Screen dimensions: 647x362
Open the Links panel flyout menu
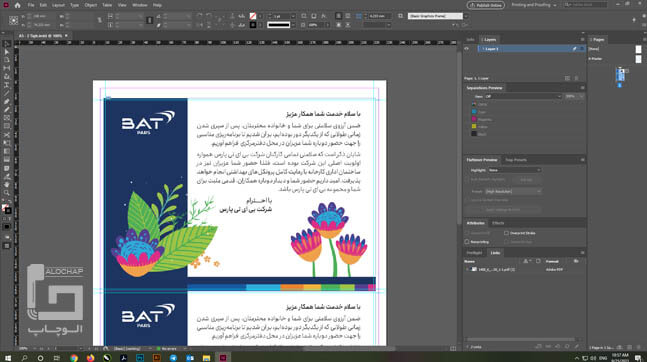tap(582, 253)
